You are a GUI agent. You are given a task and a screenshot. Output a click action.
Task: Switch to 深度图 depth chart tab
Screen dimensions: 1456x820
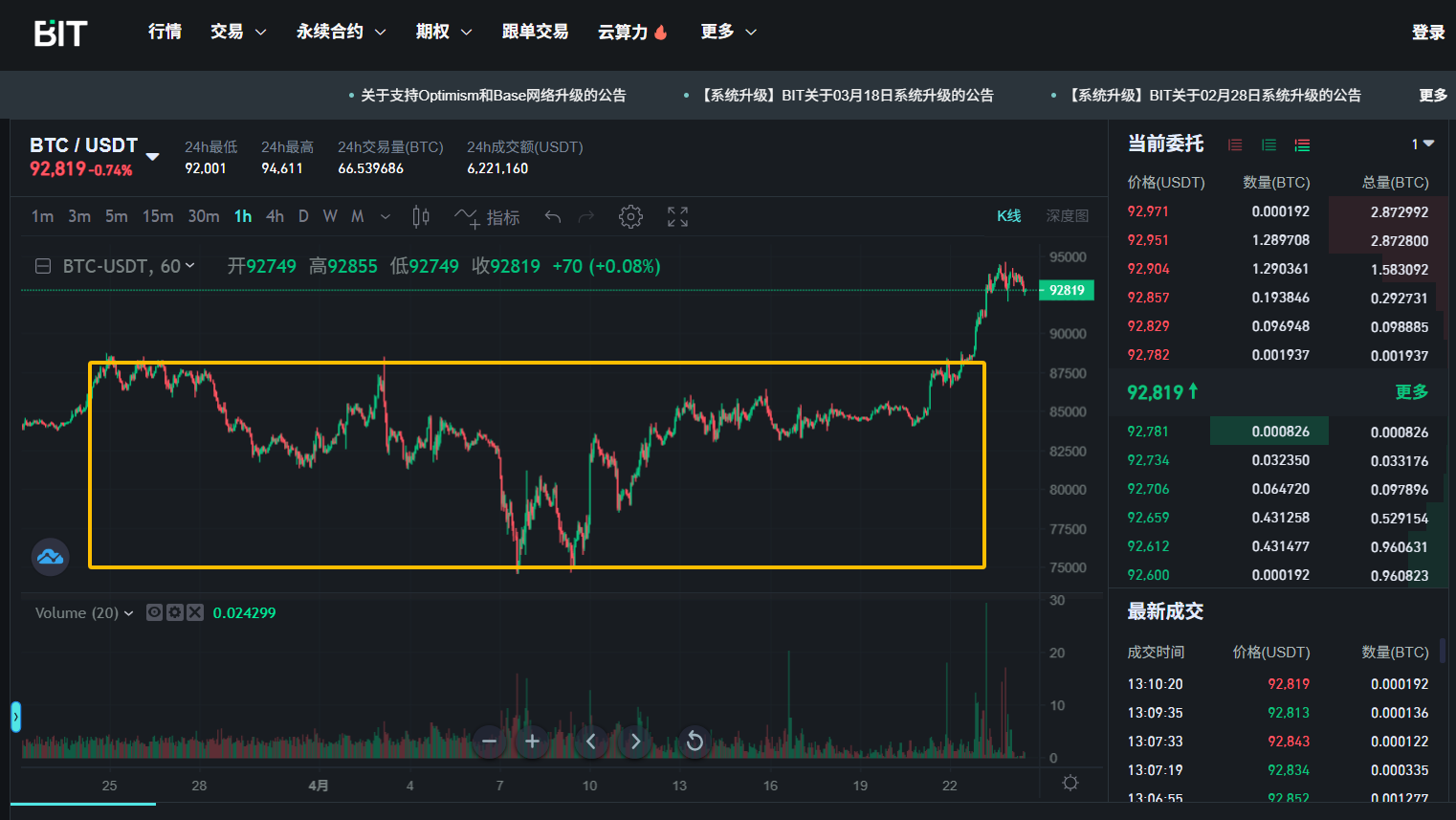[1067, 216]
